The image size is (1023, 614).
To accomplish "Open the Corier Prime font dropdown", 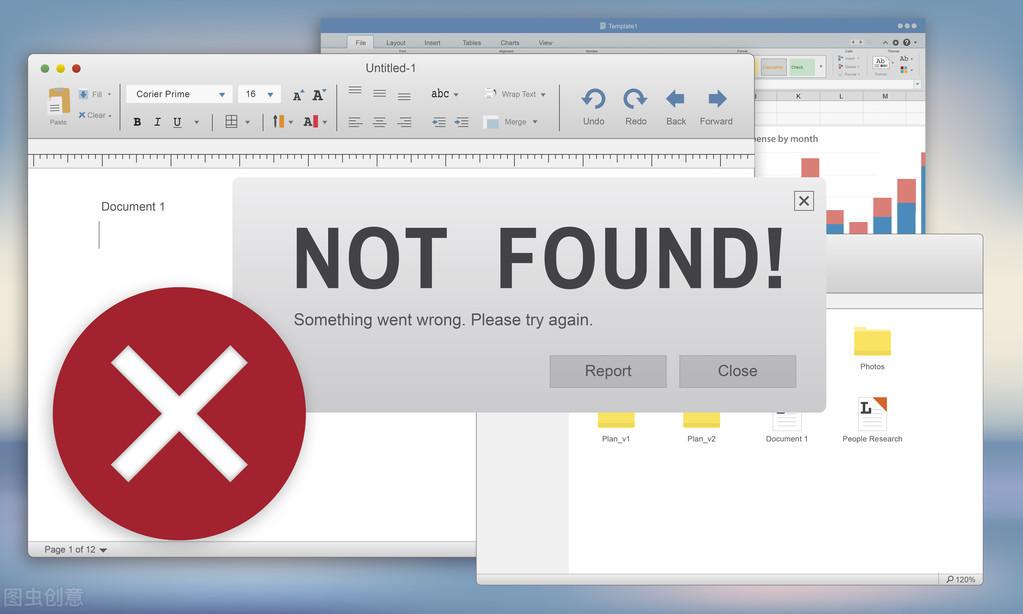I will (179, 94).
